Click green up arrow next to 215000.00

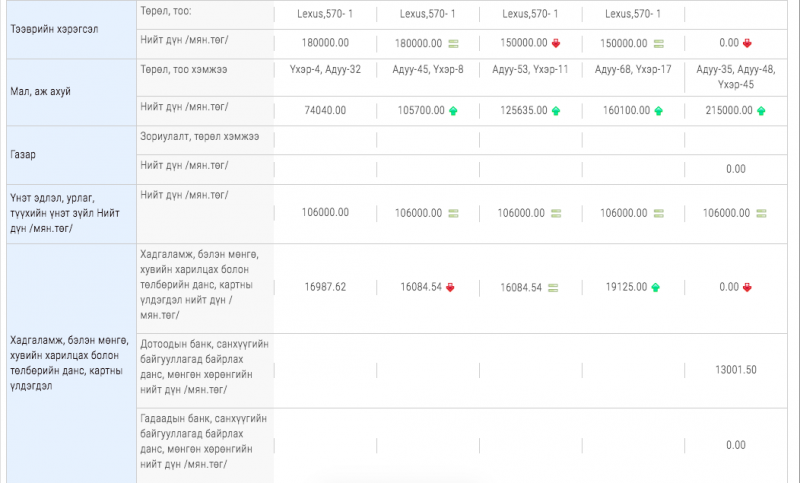(759, 111)
